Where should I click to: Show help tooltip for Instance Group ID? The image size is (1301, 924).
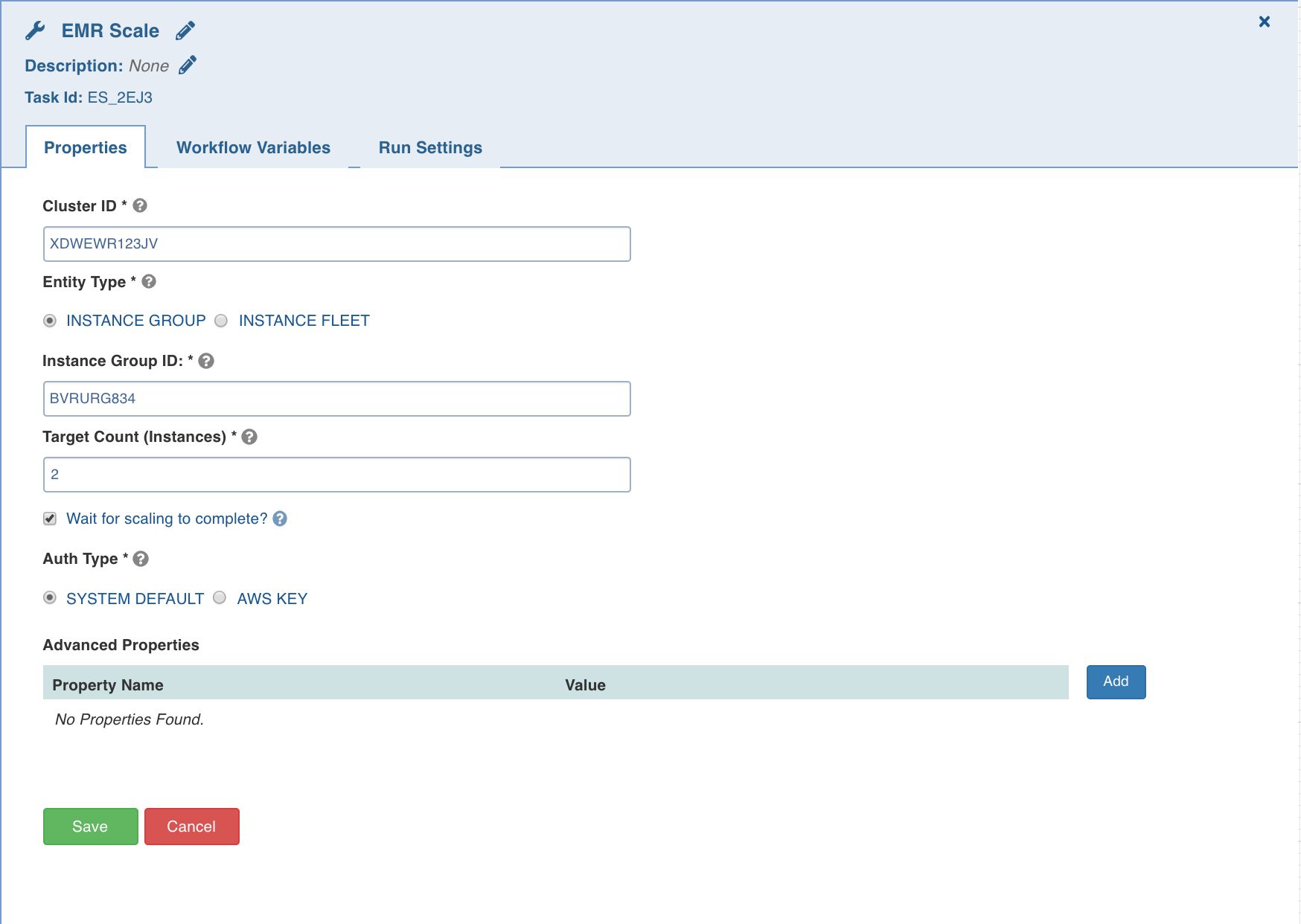coord(206,361)
